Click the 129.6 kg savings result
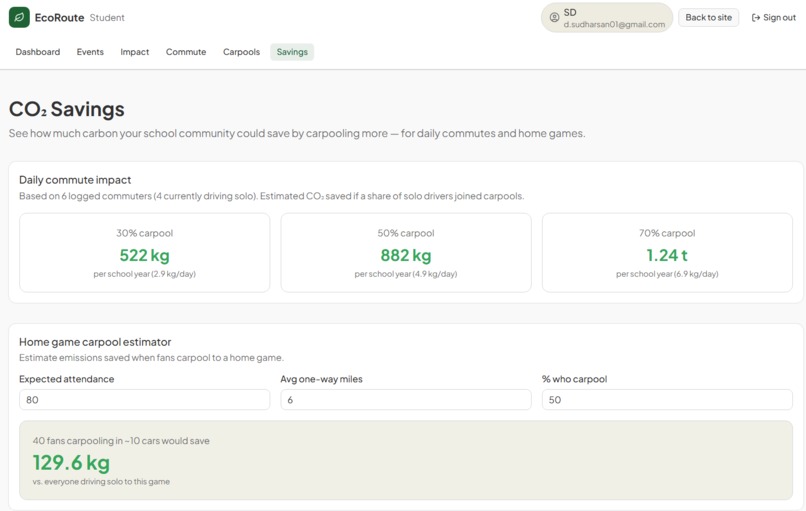Viewport: 806px width, 511px height. (x=71, y=463)
